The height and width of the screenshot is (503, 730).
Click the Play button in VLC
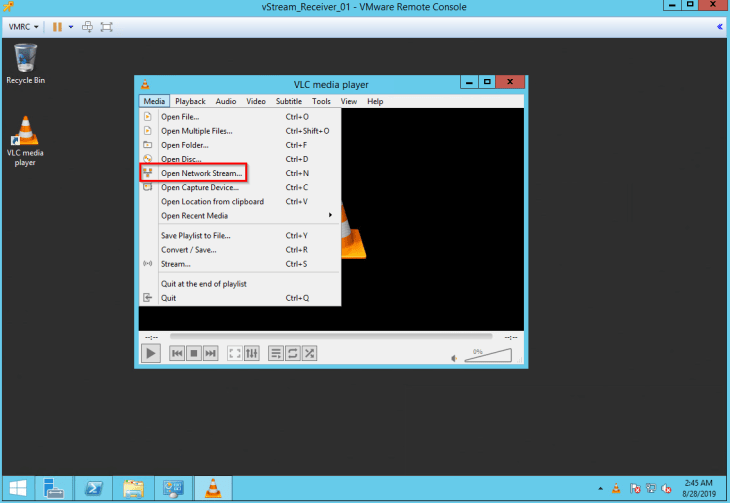150,353
